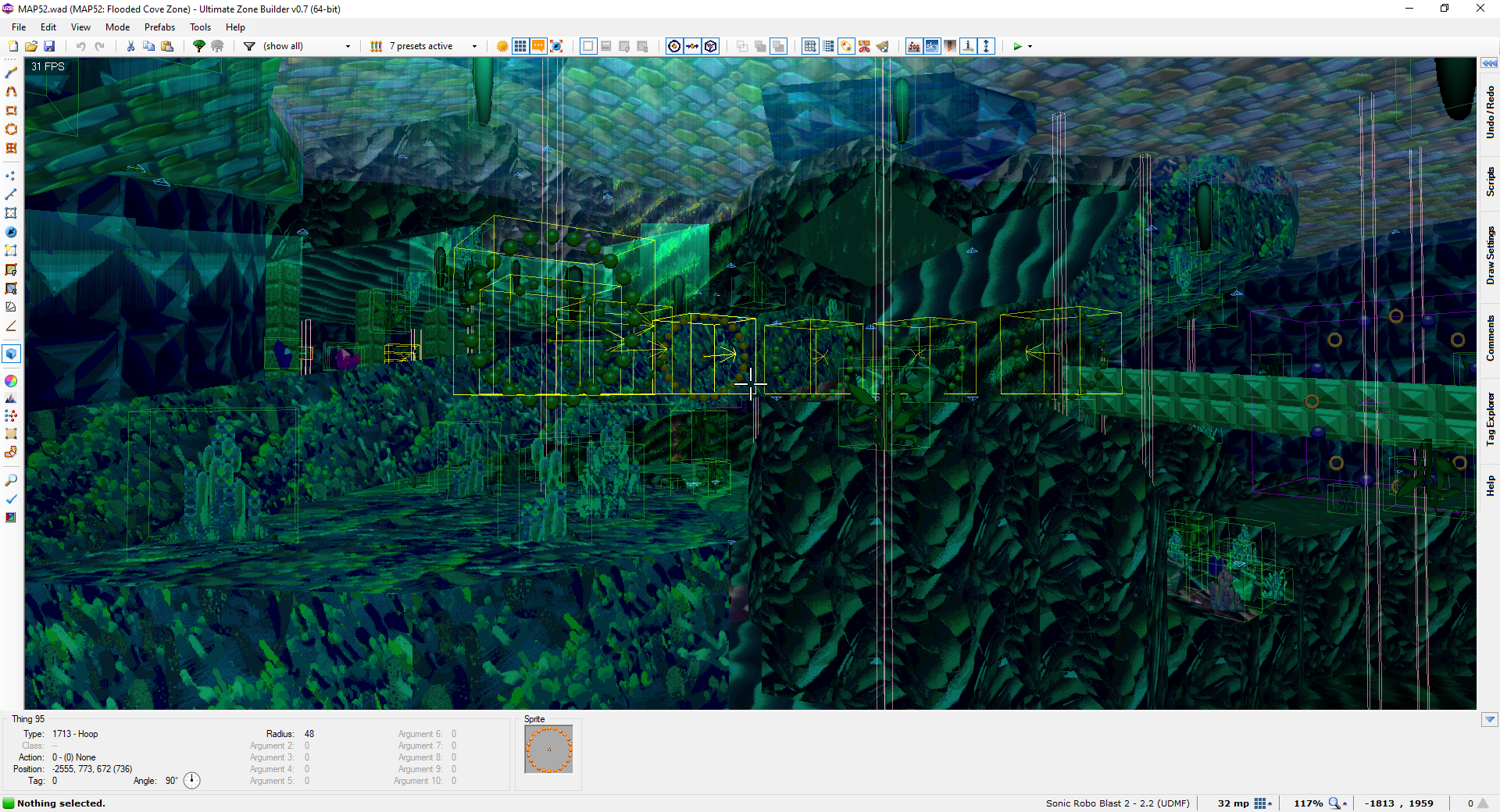1500x812 pixels.
Task: Switch to Sectors mode
Action: point(11,213)
